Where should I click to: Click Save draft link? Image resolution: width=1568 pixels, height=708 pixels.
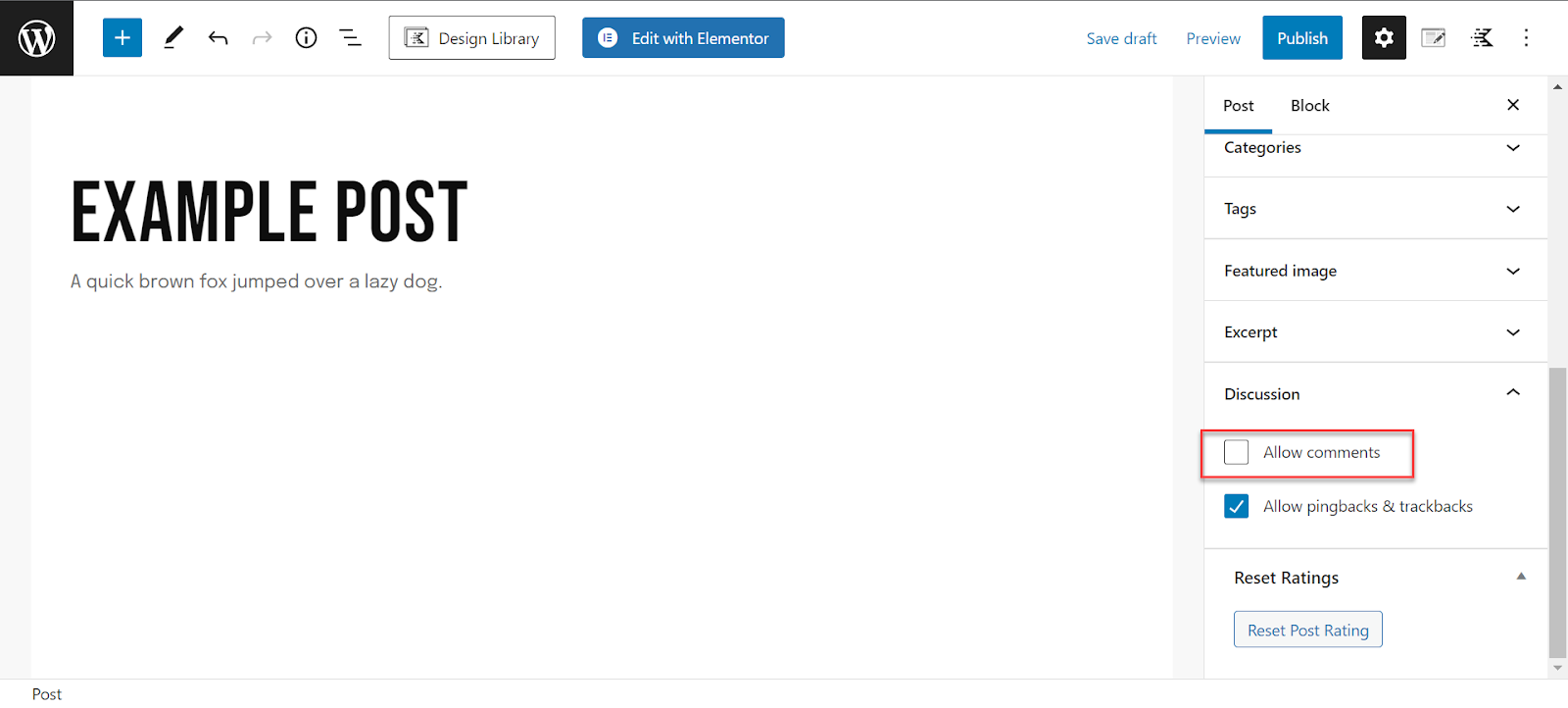(x=1121, y=38)
